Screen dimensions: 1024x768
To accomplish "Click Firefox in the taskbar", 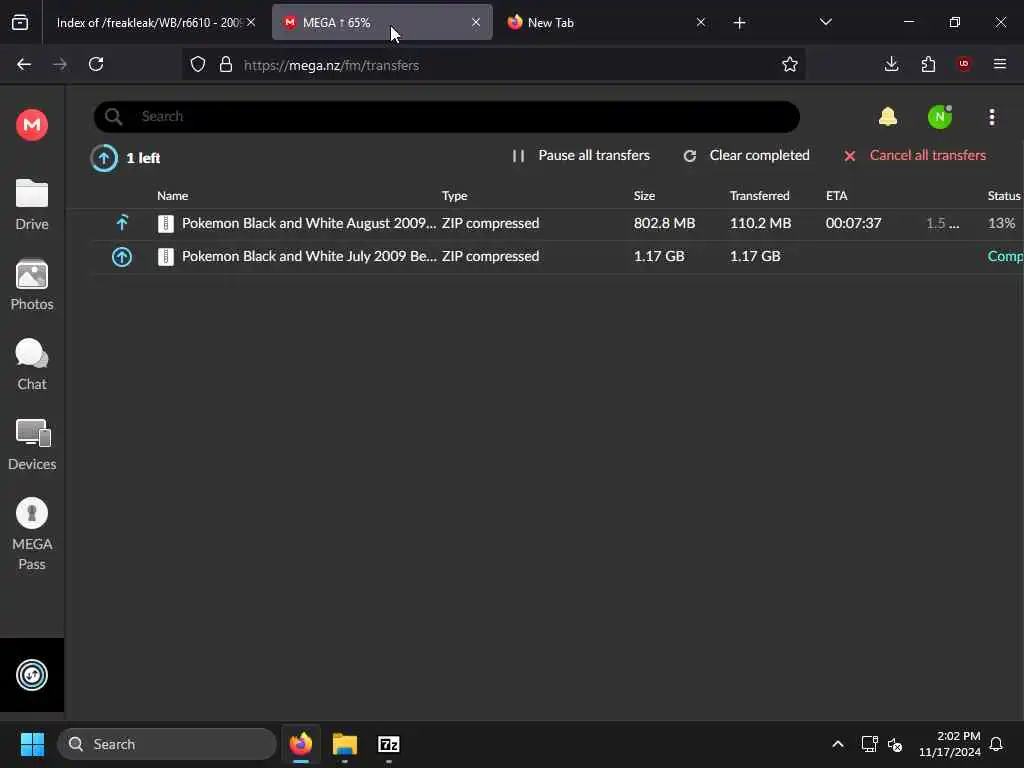I will [300, 744].
